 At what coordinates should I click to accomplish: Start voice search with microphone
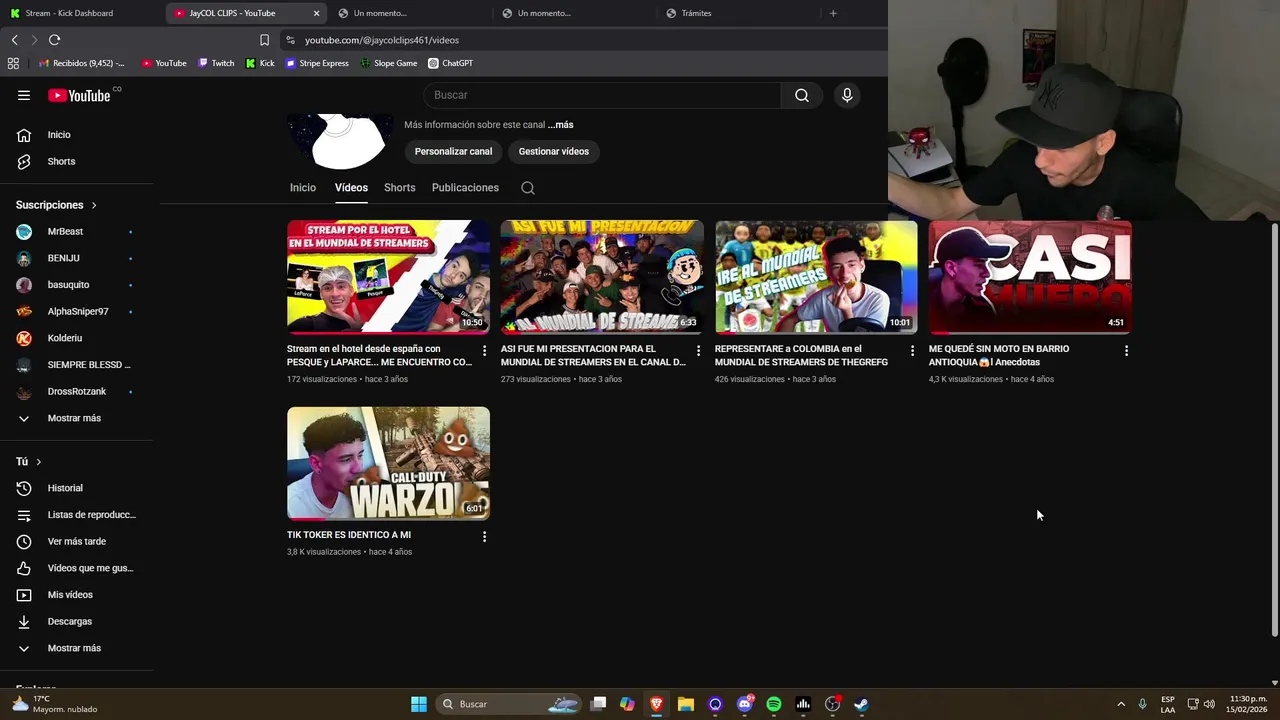tap(847, 95)
